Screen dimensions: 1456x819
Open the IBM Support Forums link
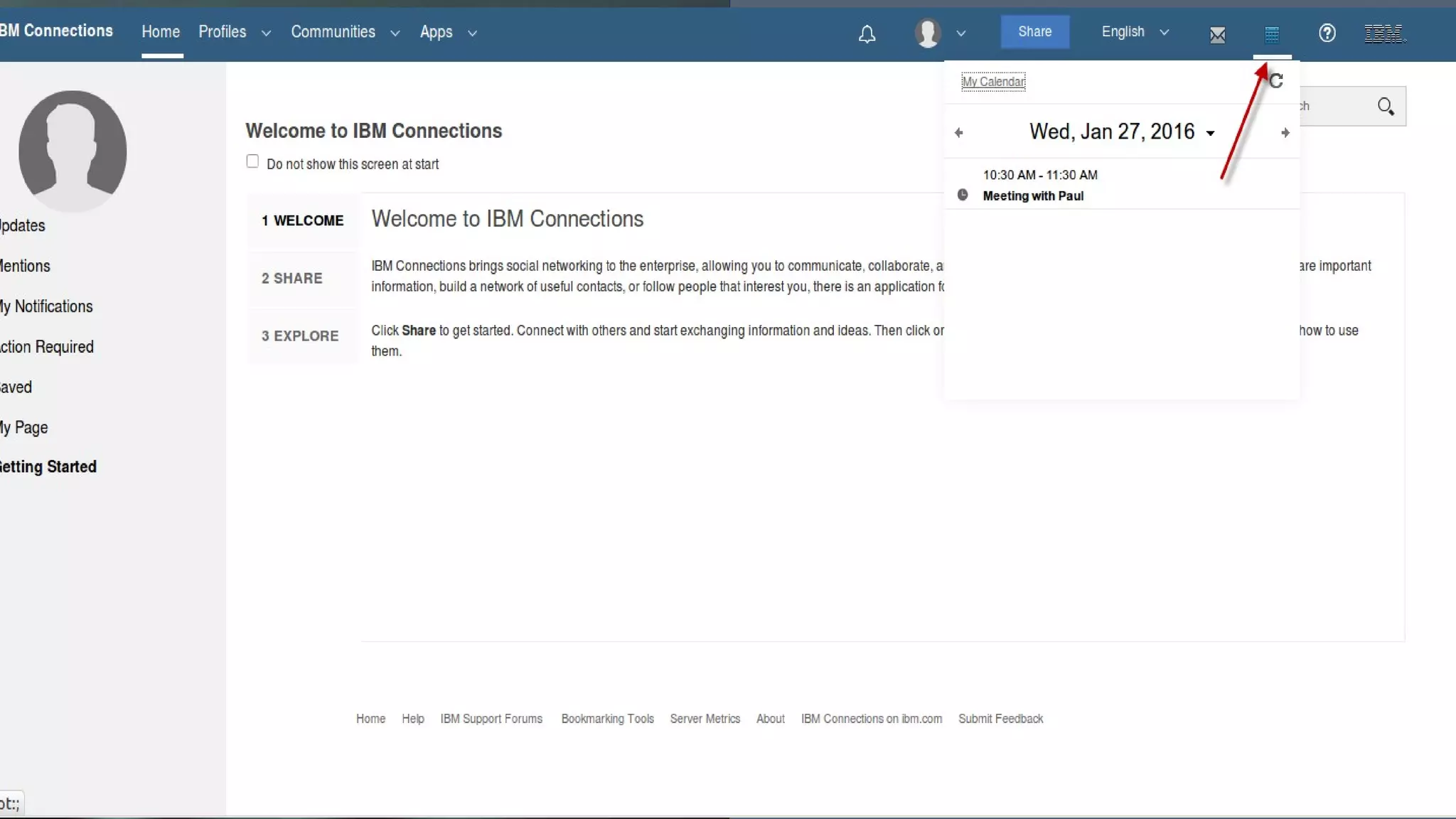[x=491, y=719]
